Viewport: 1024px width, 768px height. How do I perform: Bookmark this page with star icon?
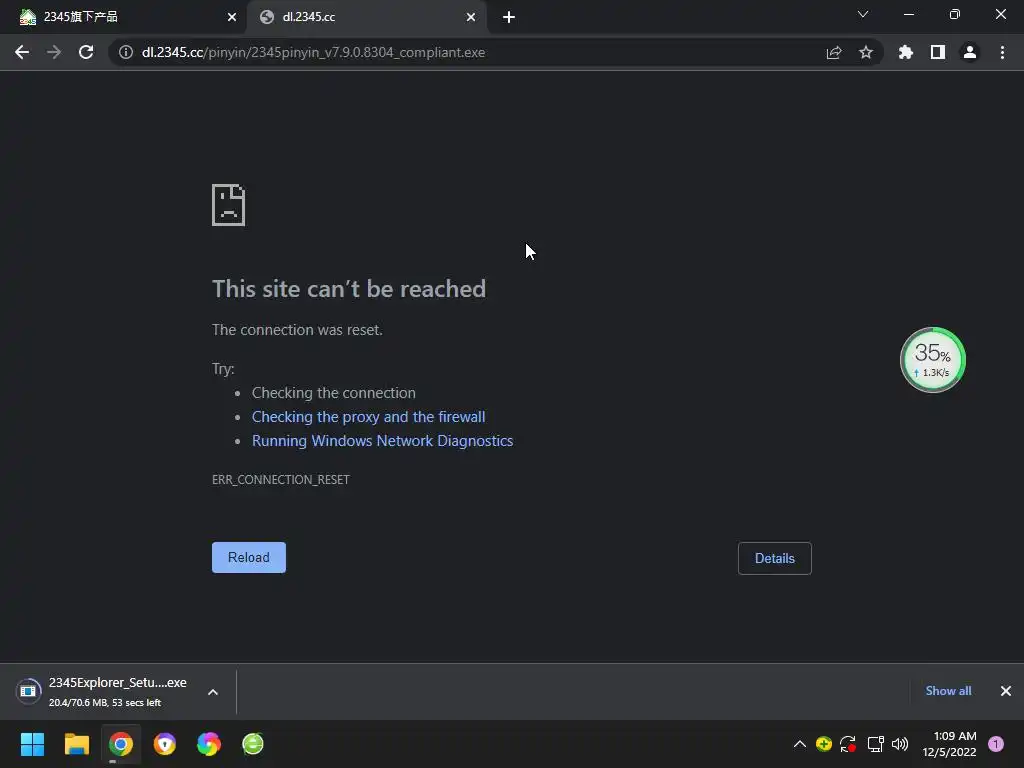click(x=866, y=52)
